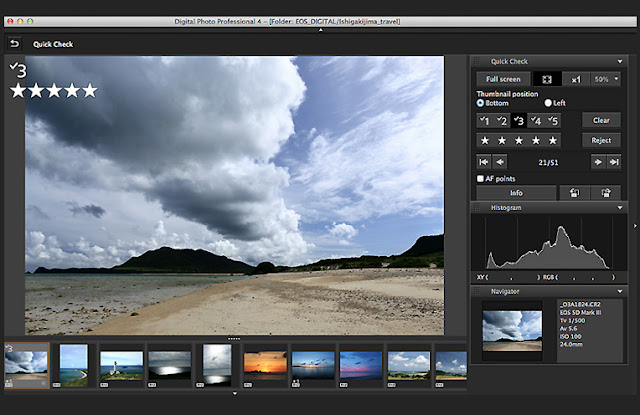Open the Info button

(x=516, y=193)
